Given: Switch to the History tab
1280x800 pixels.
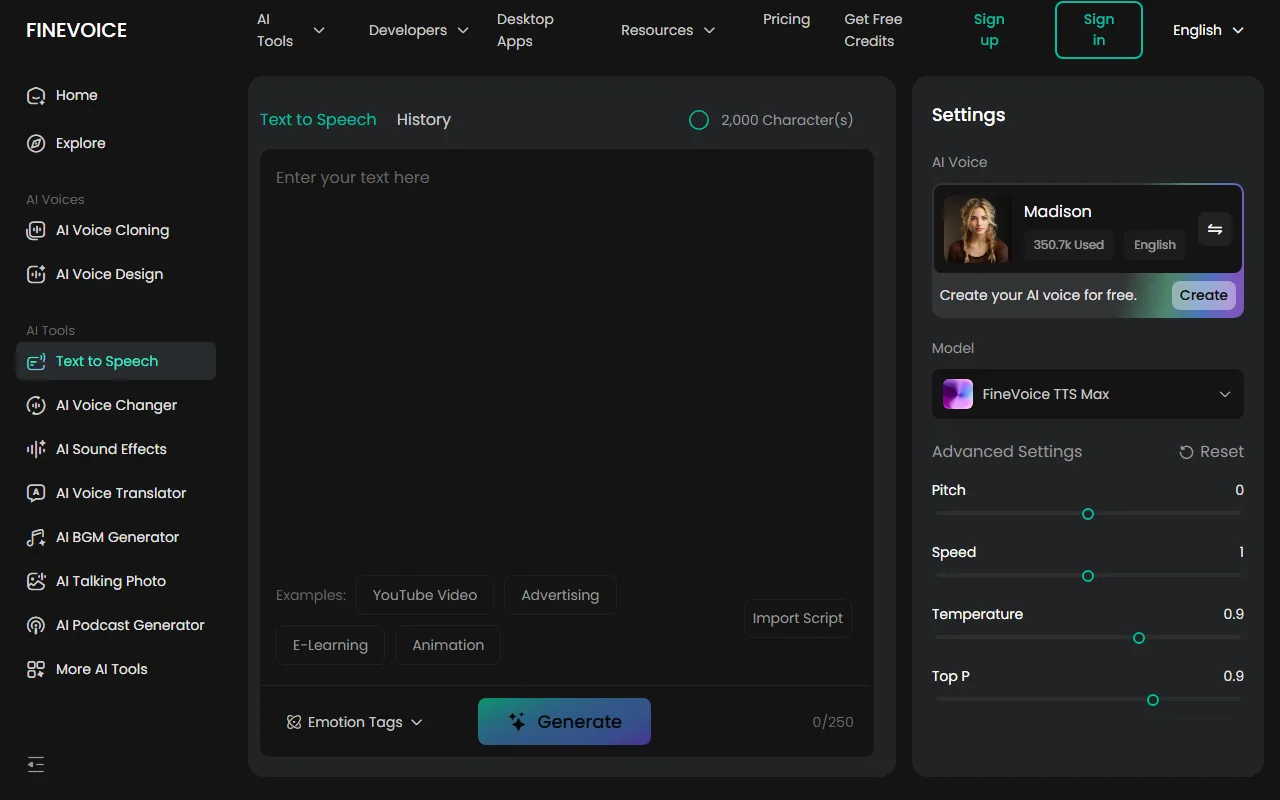Looking at the screenshot, I should tap(423, 119).
